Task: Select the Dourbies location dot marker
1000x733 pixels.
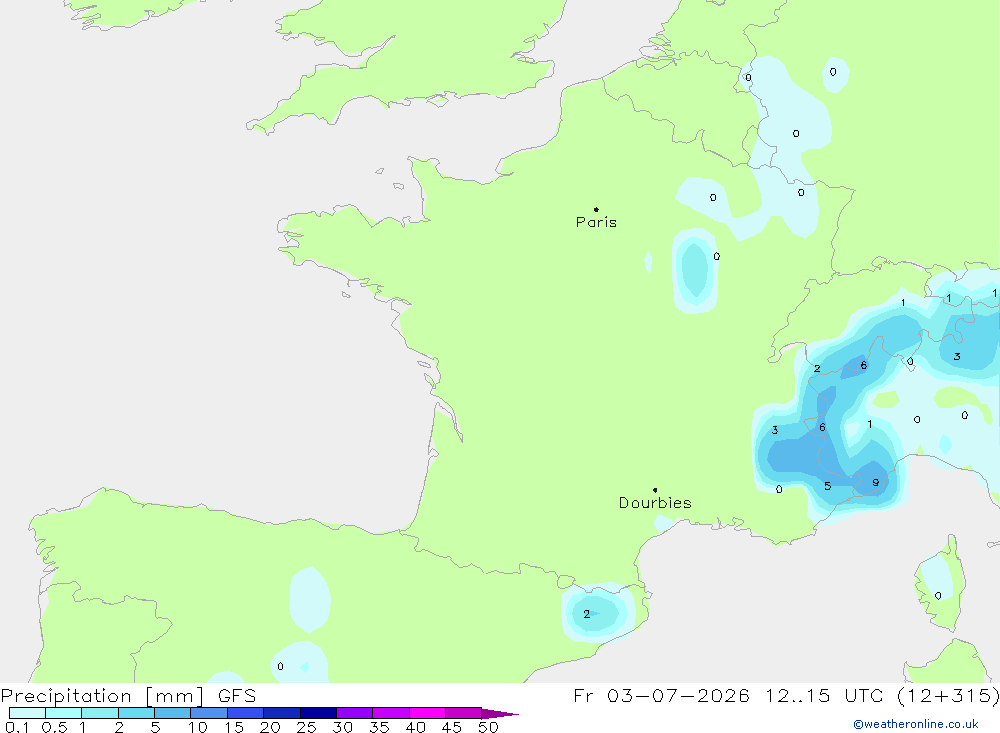Action: 655,490
